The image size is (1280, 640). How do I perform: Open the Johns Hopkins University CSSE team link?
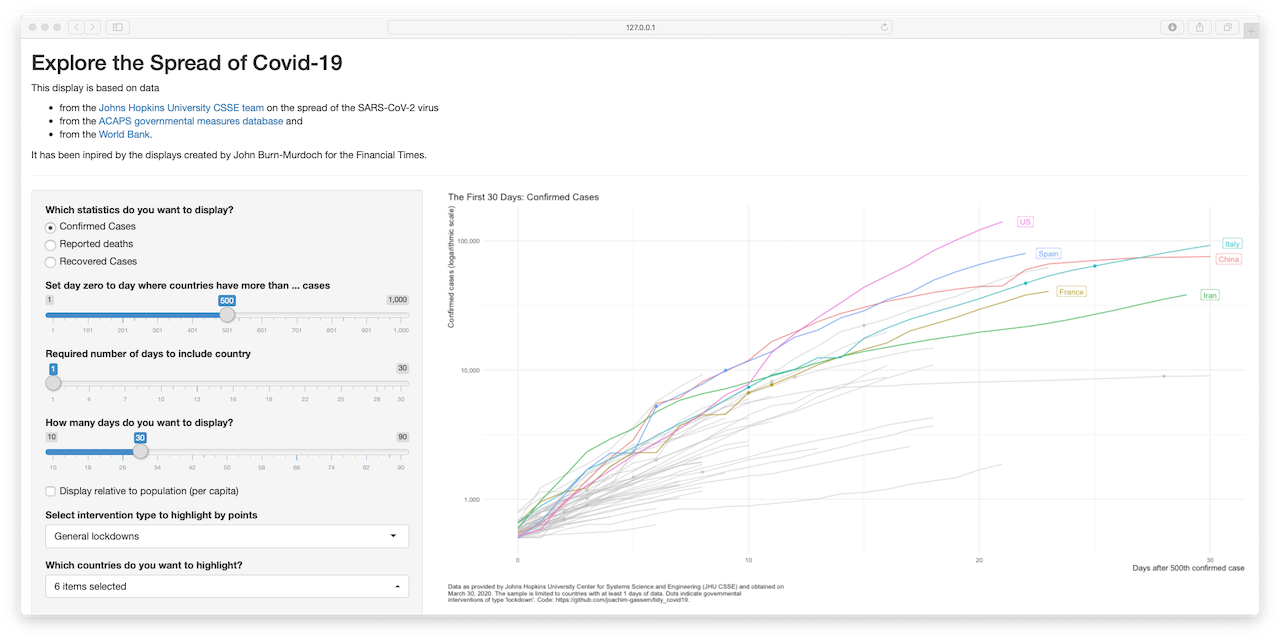[x=181, y=107]
